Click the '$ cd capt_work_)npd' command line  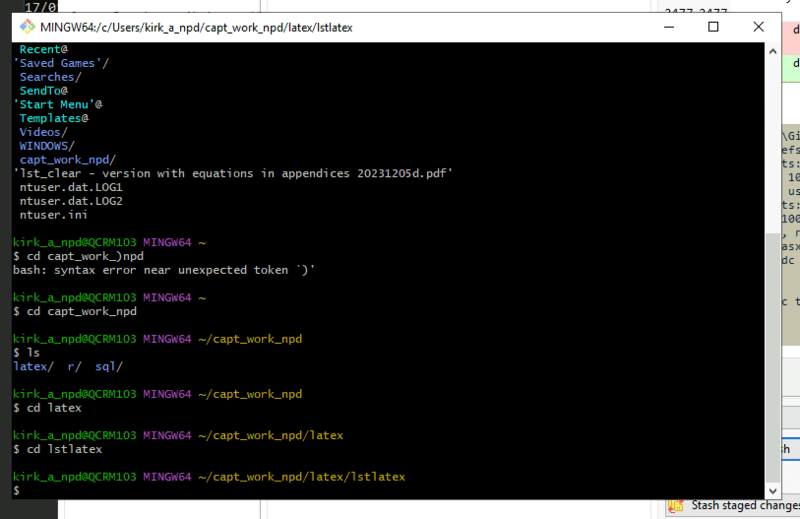click(79, 256)
